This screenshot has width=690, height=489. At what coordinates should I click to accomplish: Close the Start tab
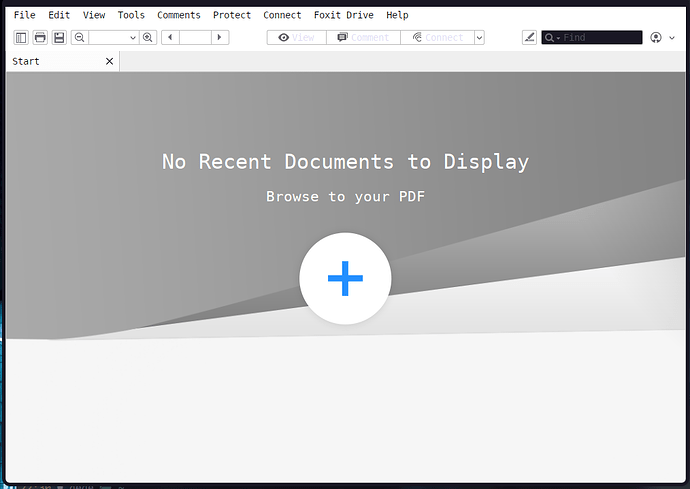click(x=110, y=61)
